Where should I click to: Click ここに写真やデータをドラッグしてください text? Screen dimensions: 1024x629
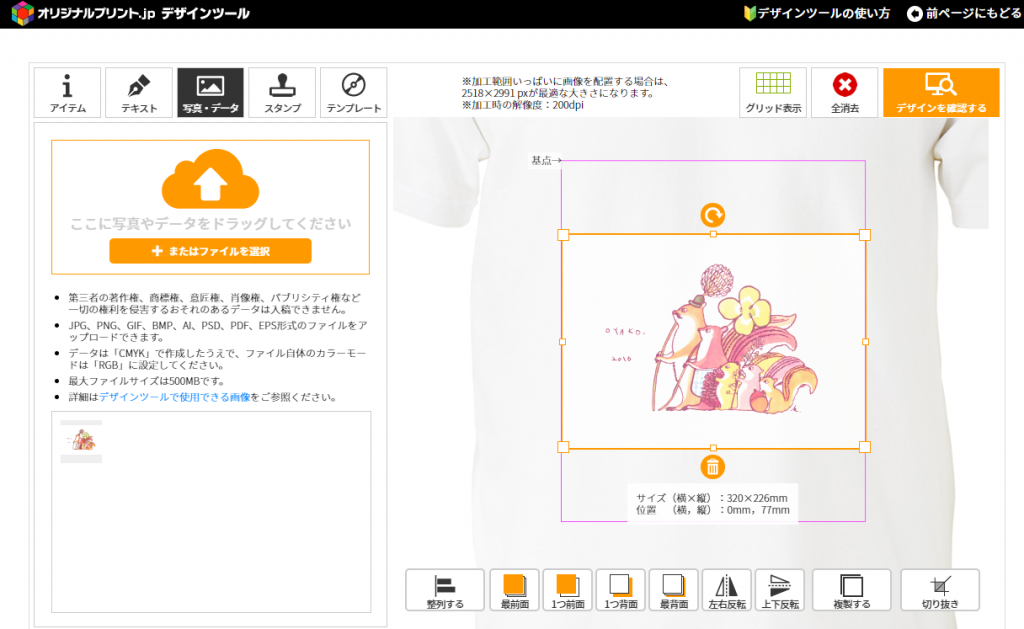click(210, 224)
